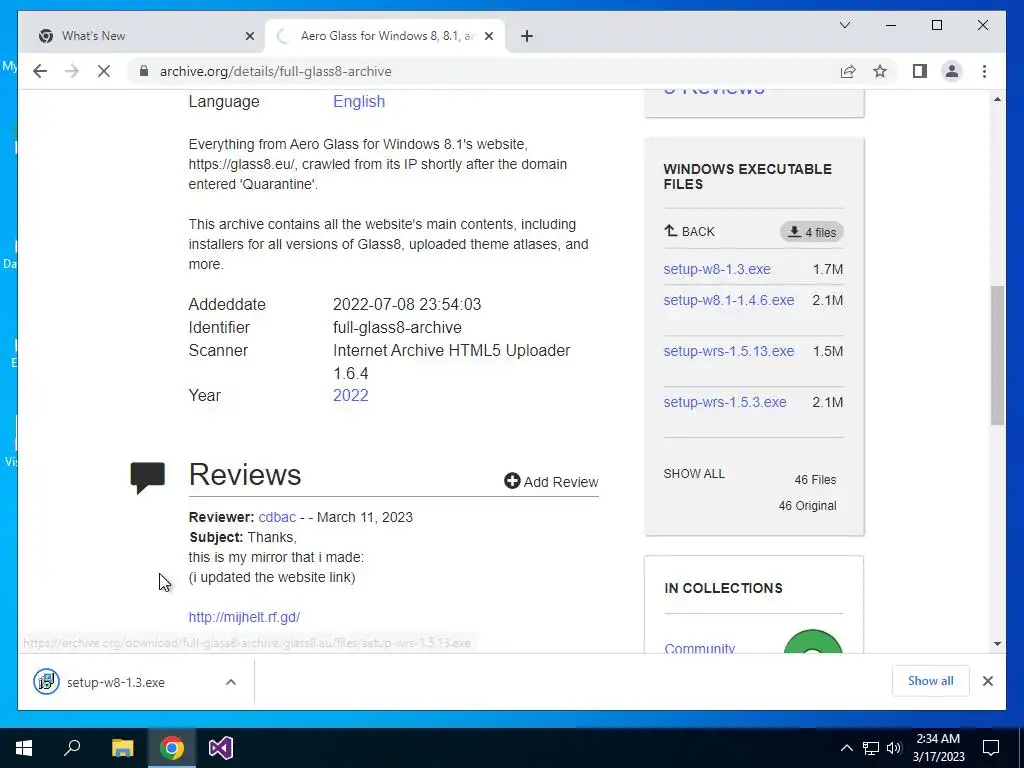Download setup-w8-1.3.exe link
This screenshot has height=768, width=1024.
tap(717, 269)
